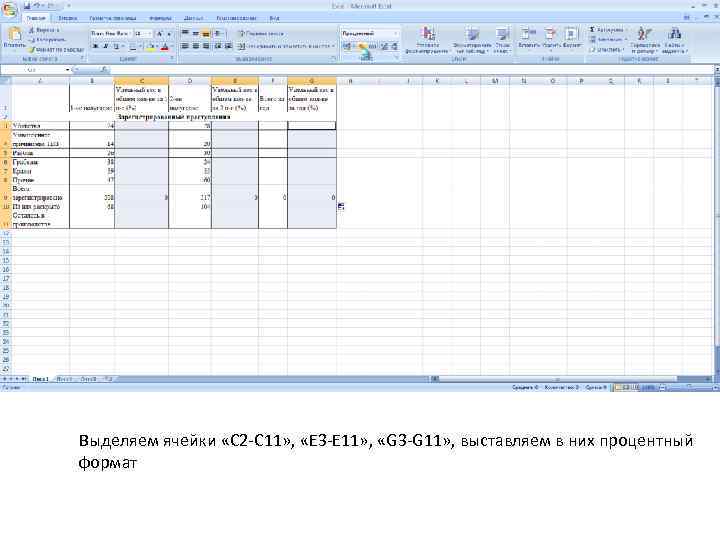Click the Clear eraser command
The image size is (720, 540).
[x=606, y=49]
